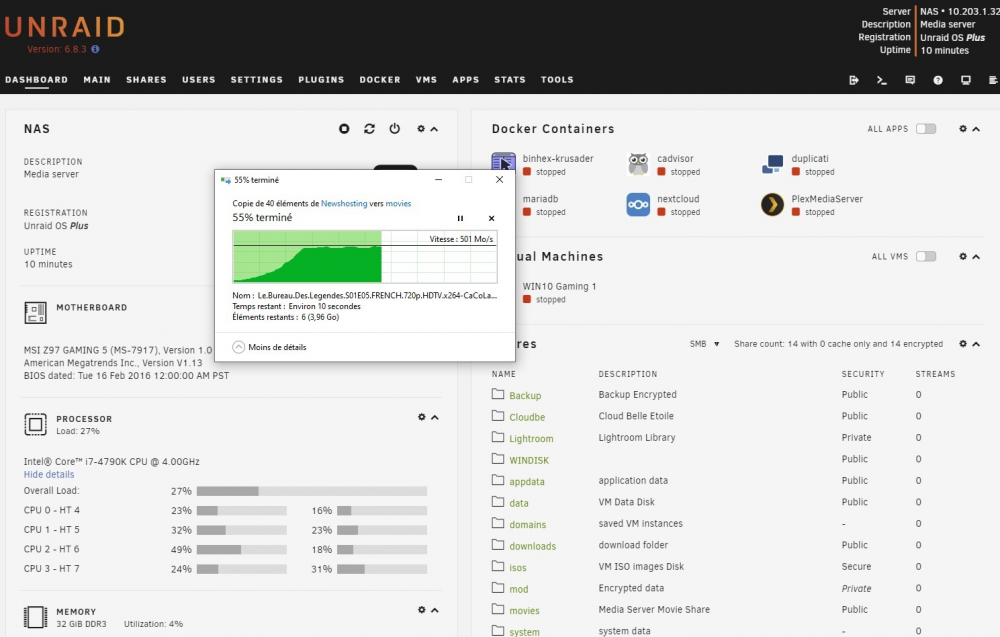Screen dimensions: 1000x637
Task: Click Newshosting source link in copy dialog
Action: click(344, 203)
